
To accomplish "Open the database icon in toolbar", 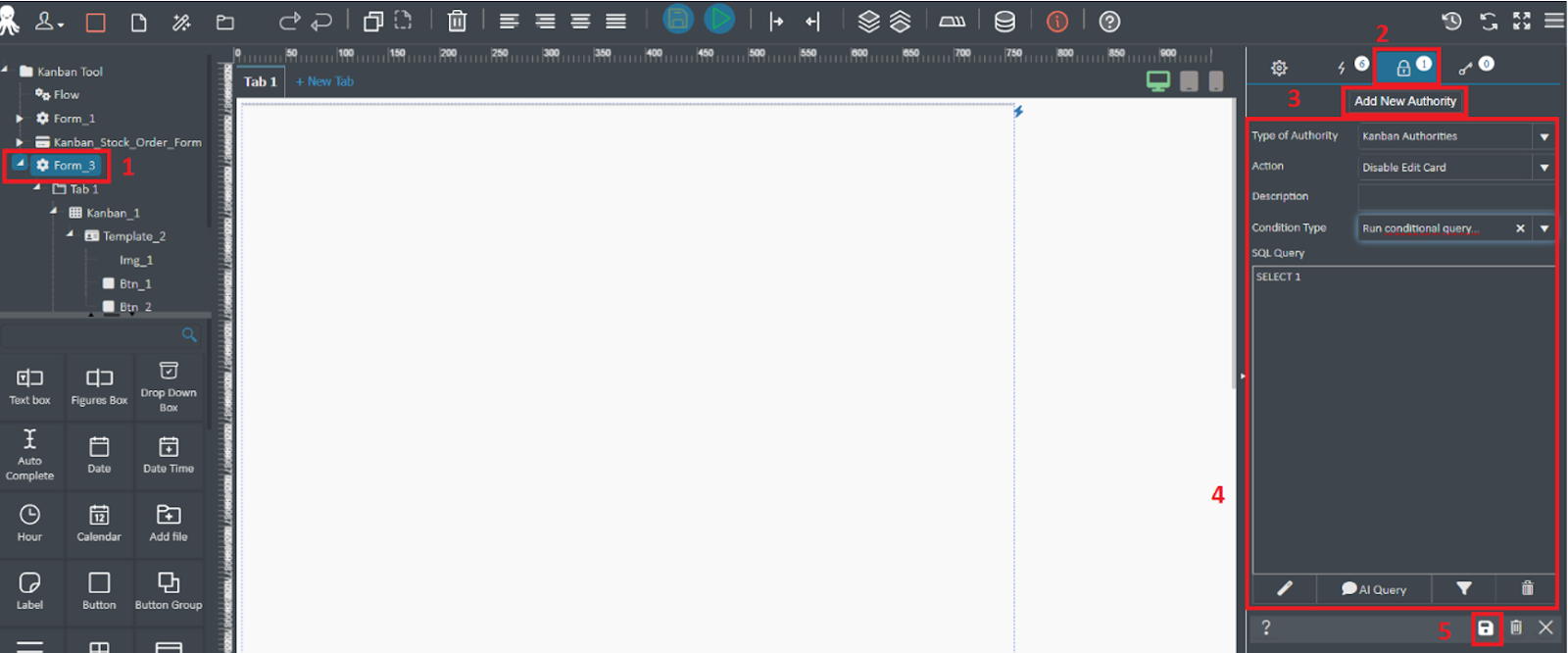I will [1004, 22].
